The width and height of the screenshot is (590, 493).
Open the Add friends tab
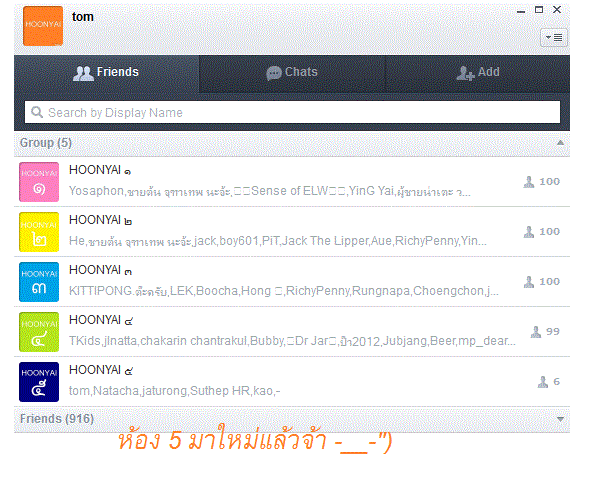pos(478,73)
